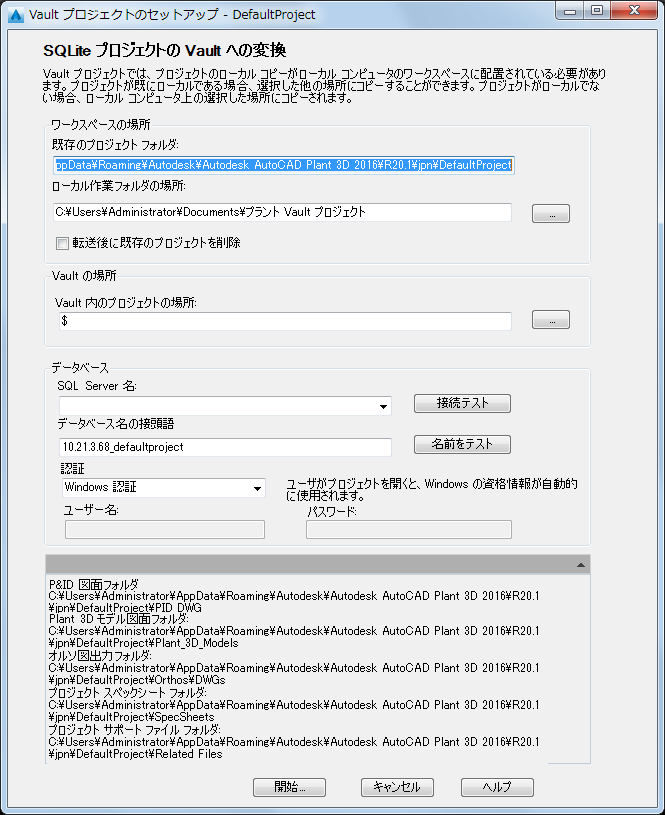The height and width of the screenshot is (815, 665).
Task: Click the プロジェクト スペックシート フォルダ label
Action: tap(127, 693)
